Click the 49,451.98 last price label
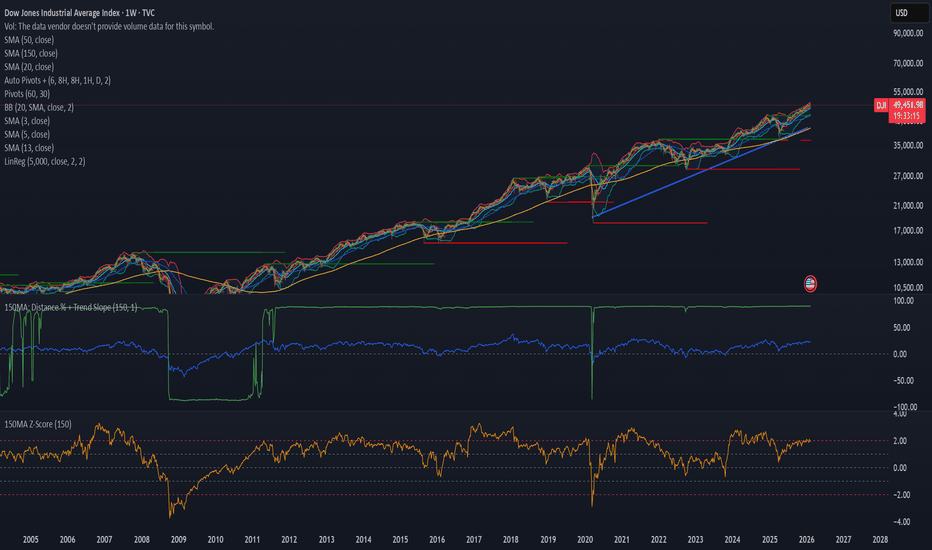The height and width of the screenshot is (550, 932). pyautogui.click(x=908, y=105)
